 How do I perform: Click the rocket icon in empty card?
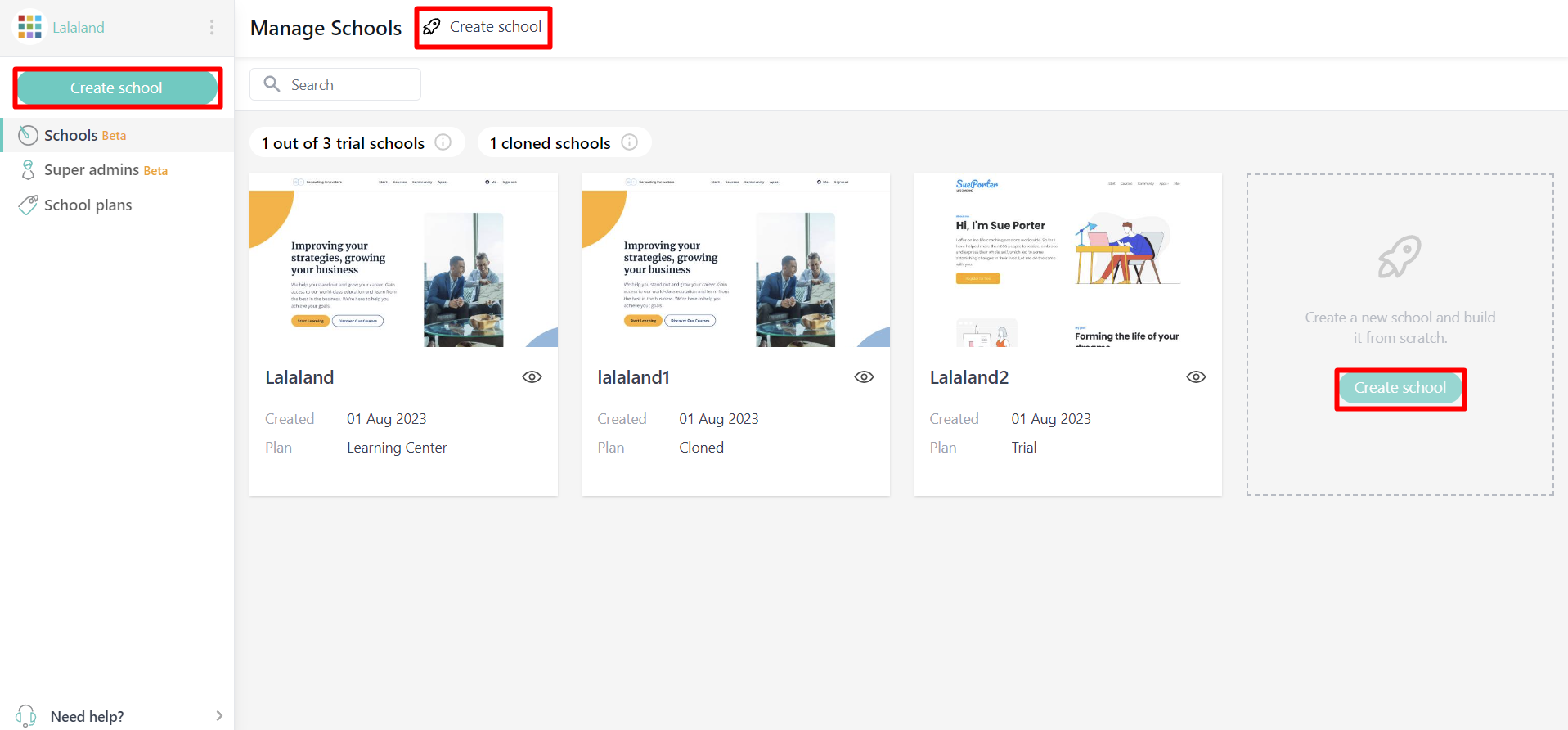point(1400,257)
